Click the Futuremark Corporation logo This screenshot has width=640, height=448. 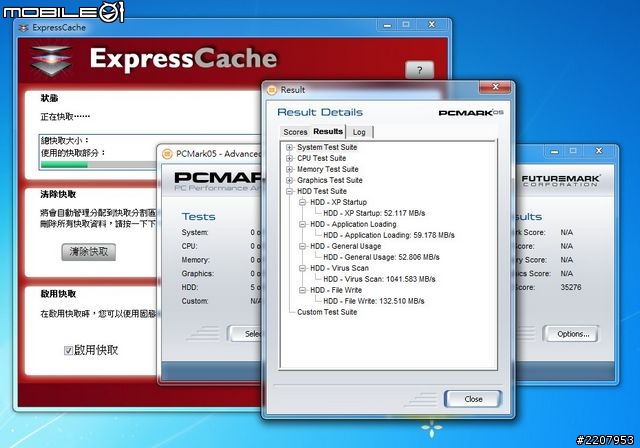coord(560,180)
